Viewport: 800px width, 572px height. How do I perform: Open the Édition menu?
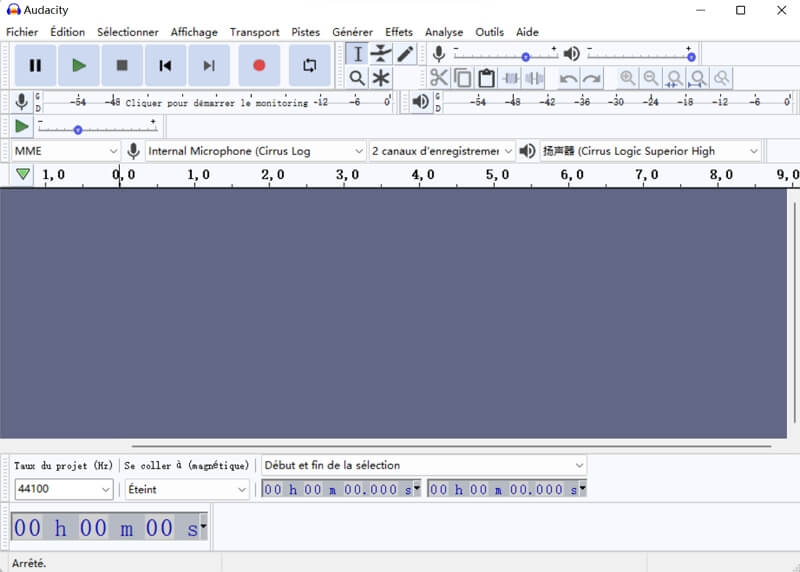coord(67,32)
